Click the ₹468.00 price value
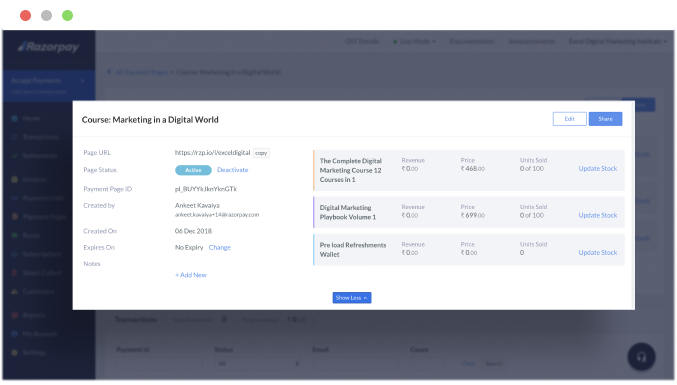677x385 pixels. click(472, 169)
